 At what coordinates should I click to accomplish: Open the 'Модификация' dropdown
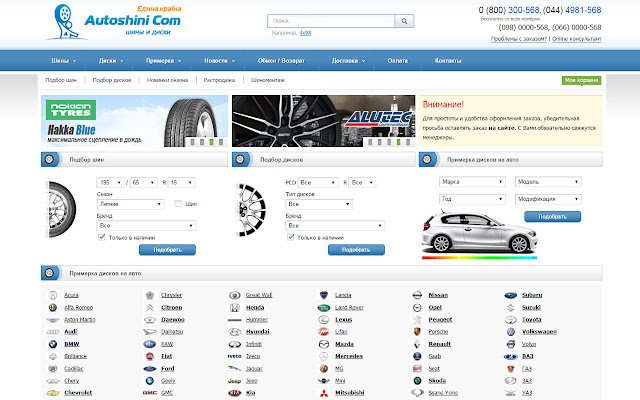[x=548, y=199]
